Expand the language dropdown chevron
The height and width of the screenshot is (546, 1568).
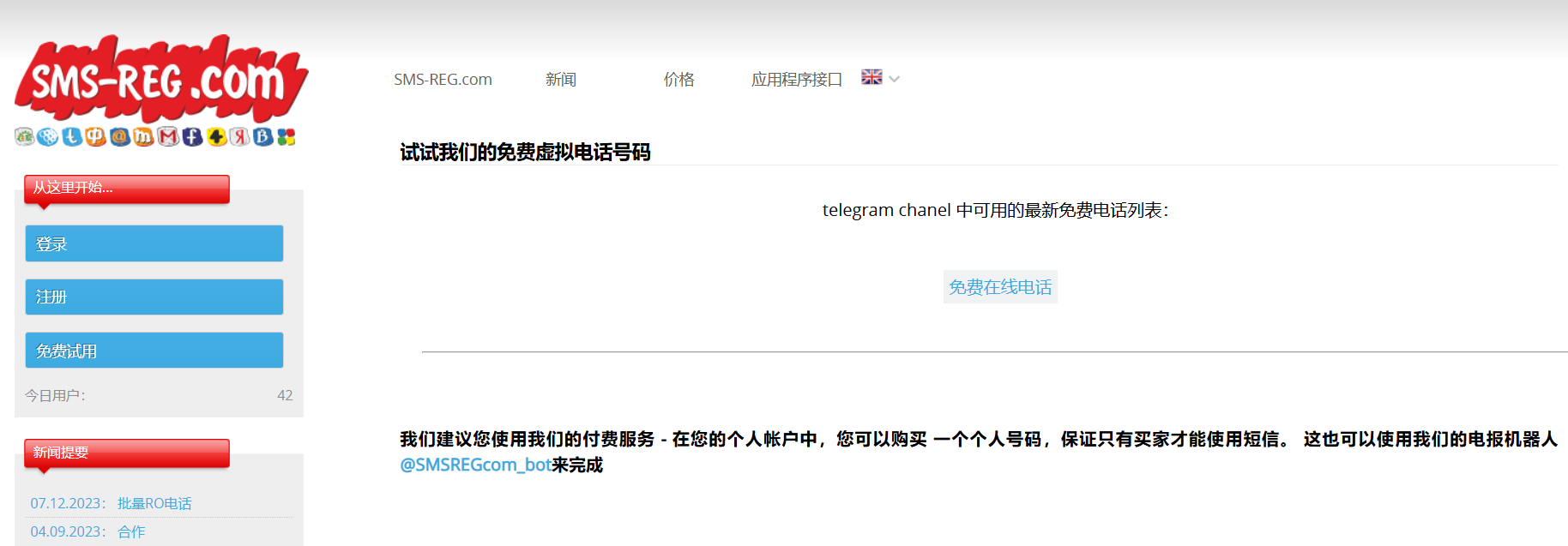894,79
